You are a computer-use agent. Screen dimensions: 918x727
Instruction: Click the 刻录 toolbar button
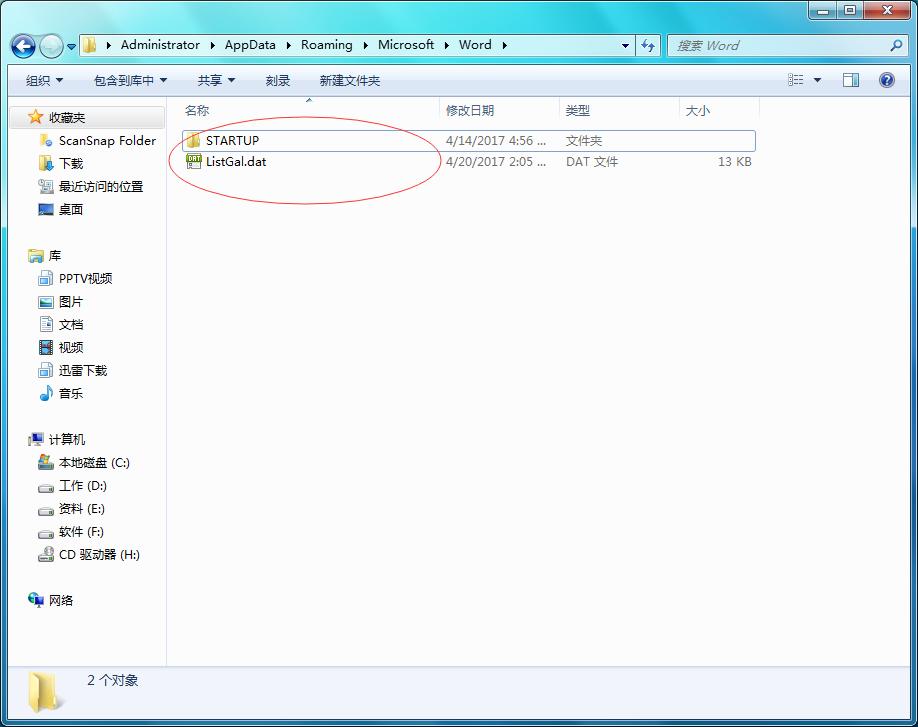[278, 81]
